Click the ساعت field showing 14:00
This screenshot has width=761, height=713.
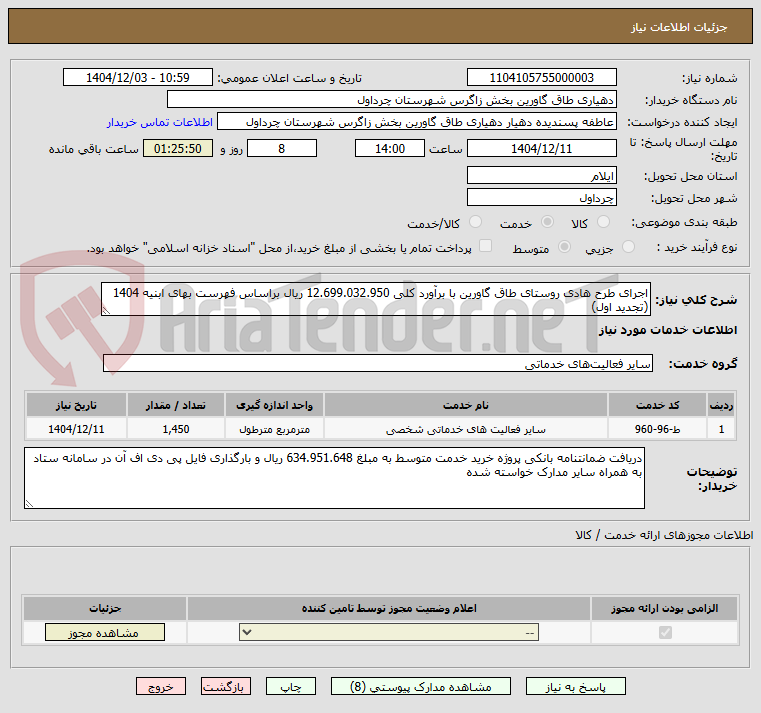pyautogui.click(x=390, y=149)
